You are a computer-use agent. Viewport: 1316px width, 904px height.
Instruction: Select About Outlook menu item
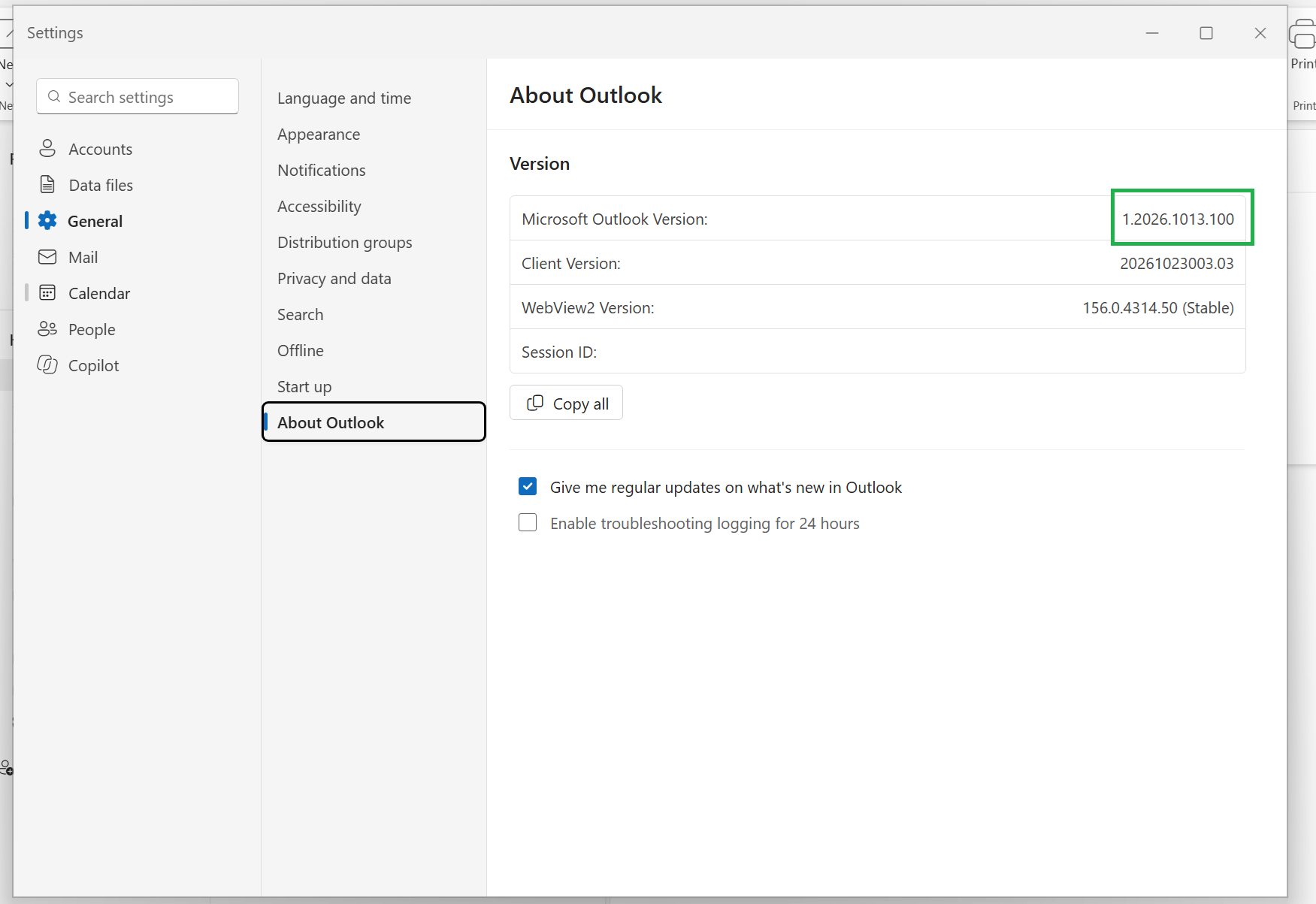pyautogui.click(x=374, y=422)
